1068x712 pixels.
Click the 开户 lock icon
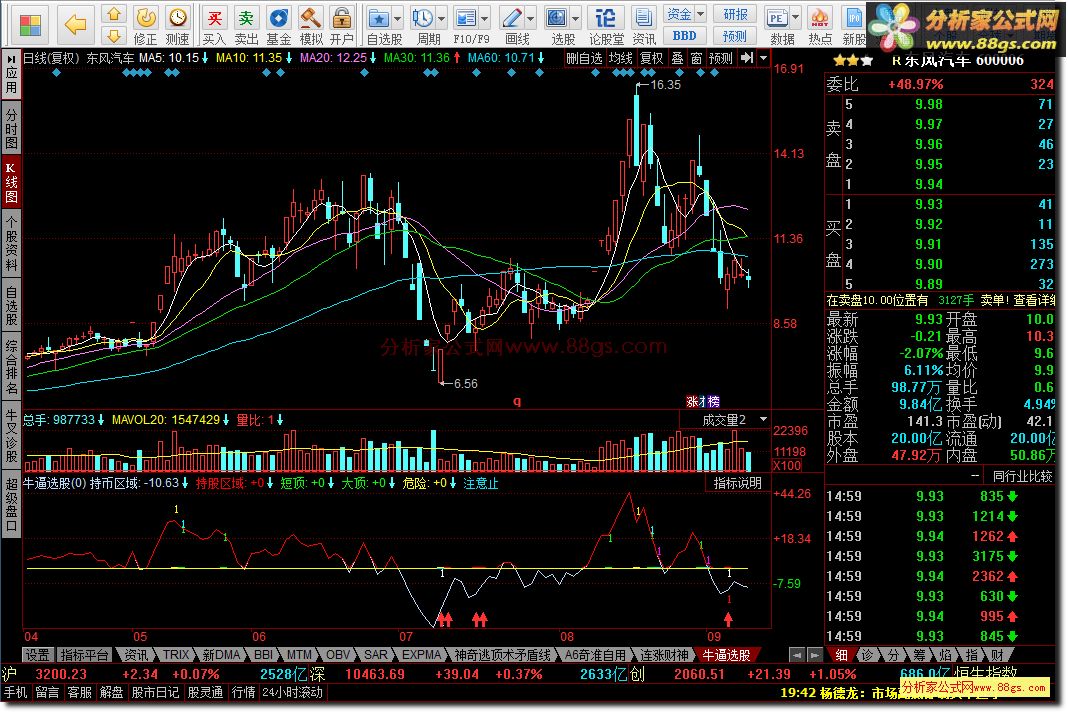pos(342,18)
